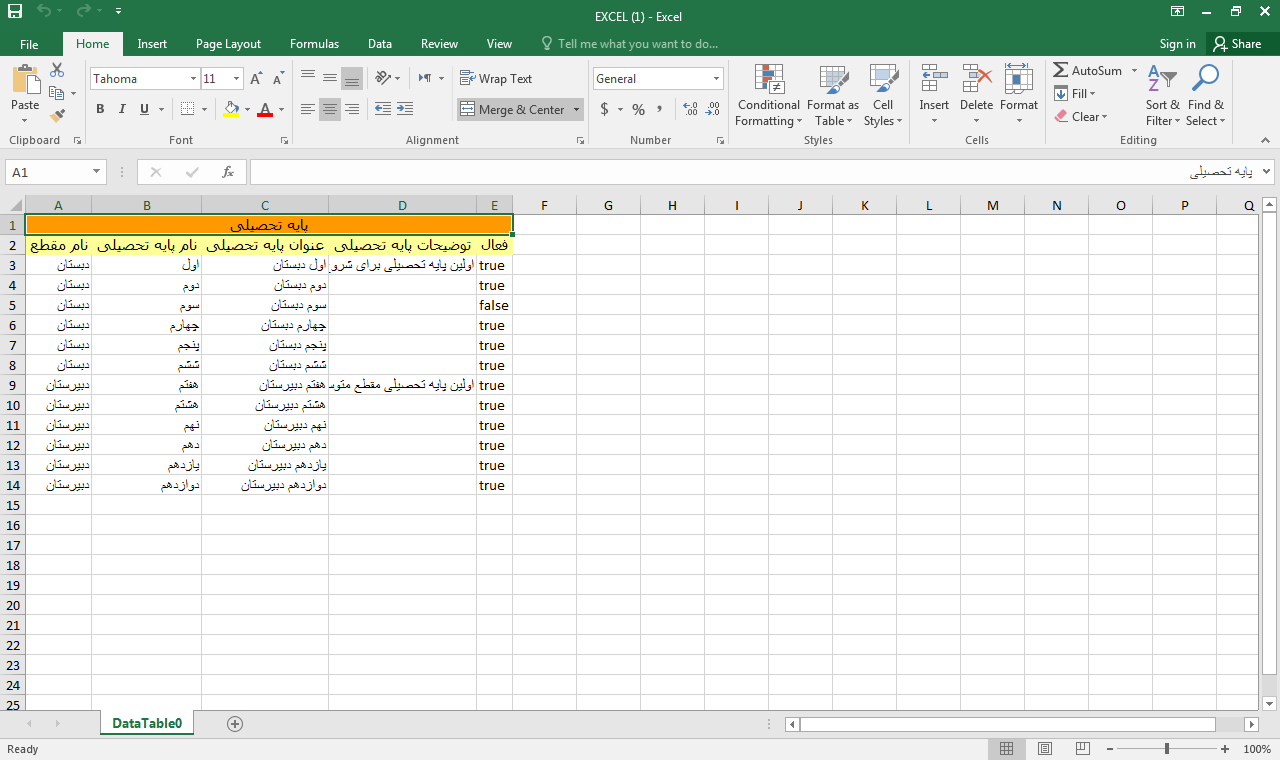Viewport: 1280px width, 760px height.
Task: Click the Sign in link
Action: 1177,44
